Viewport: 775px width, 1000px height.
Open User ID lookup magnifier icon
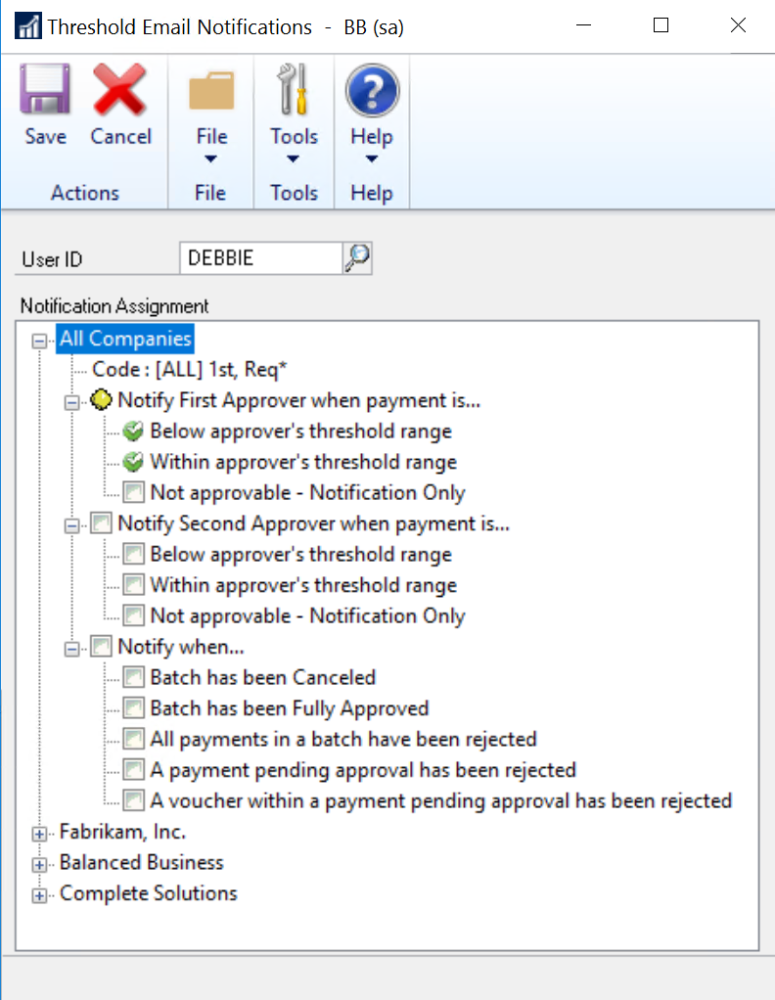[x=357, y=258]
